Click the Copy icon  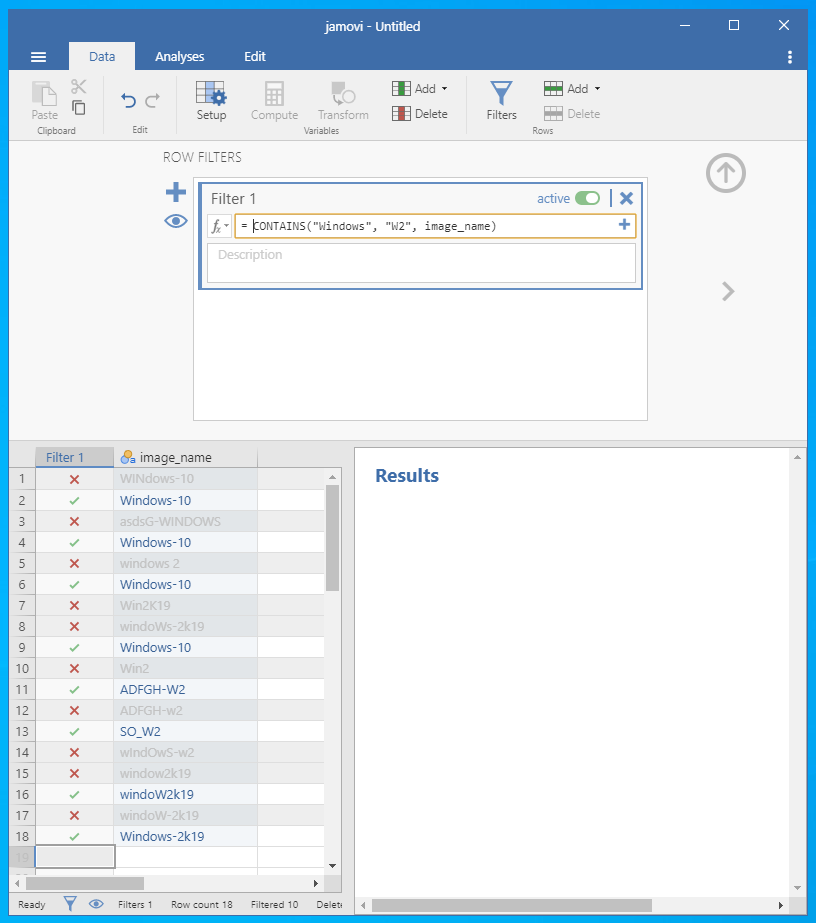click(x=78, y=108)
